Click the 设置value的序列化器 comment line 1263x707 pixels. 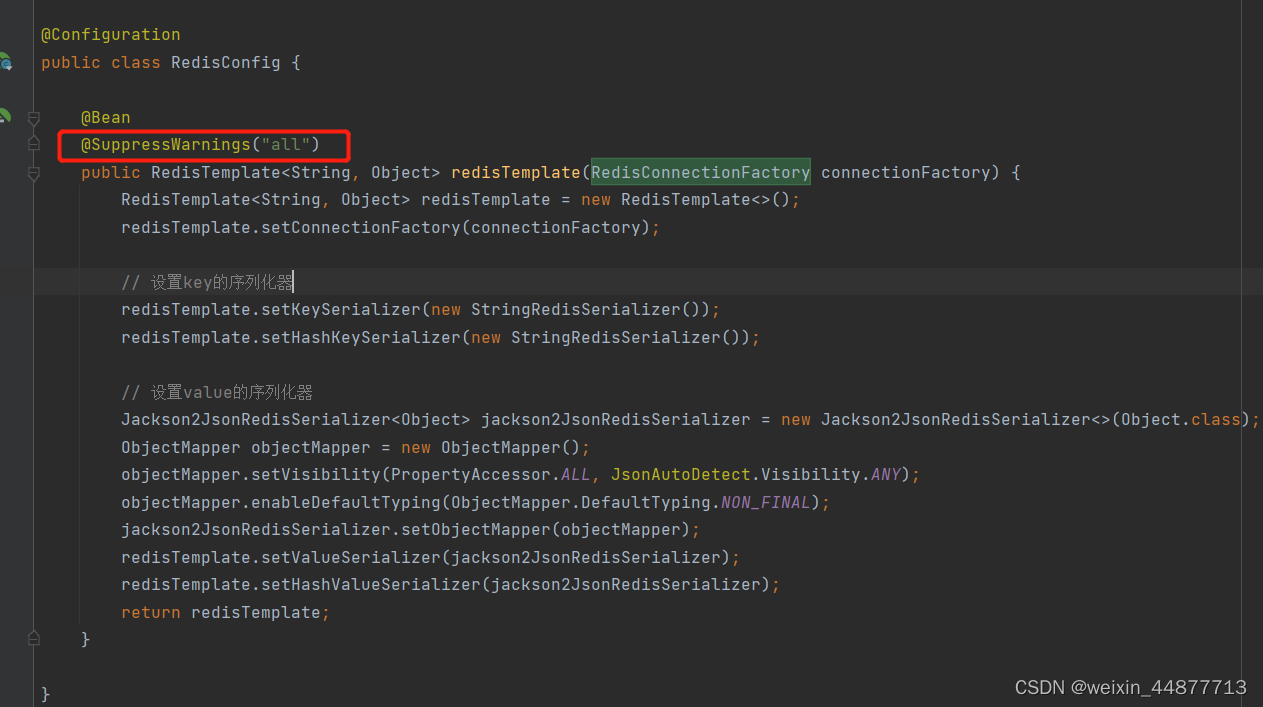215,391
